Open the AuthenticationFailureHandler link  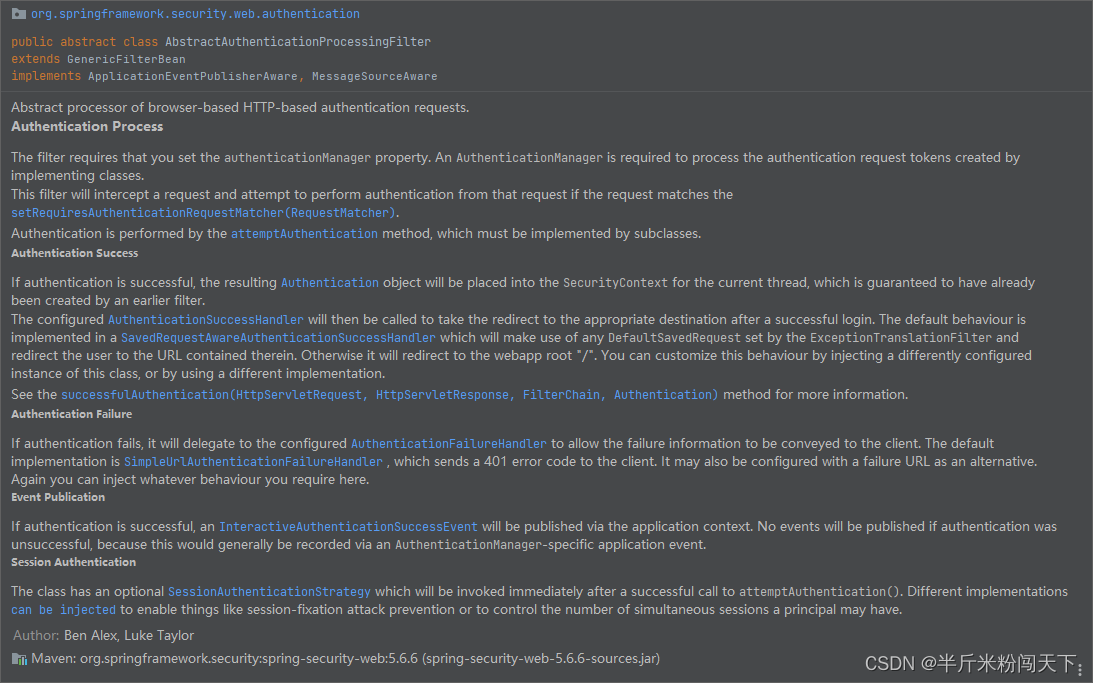[448, 443]
